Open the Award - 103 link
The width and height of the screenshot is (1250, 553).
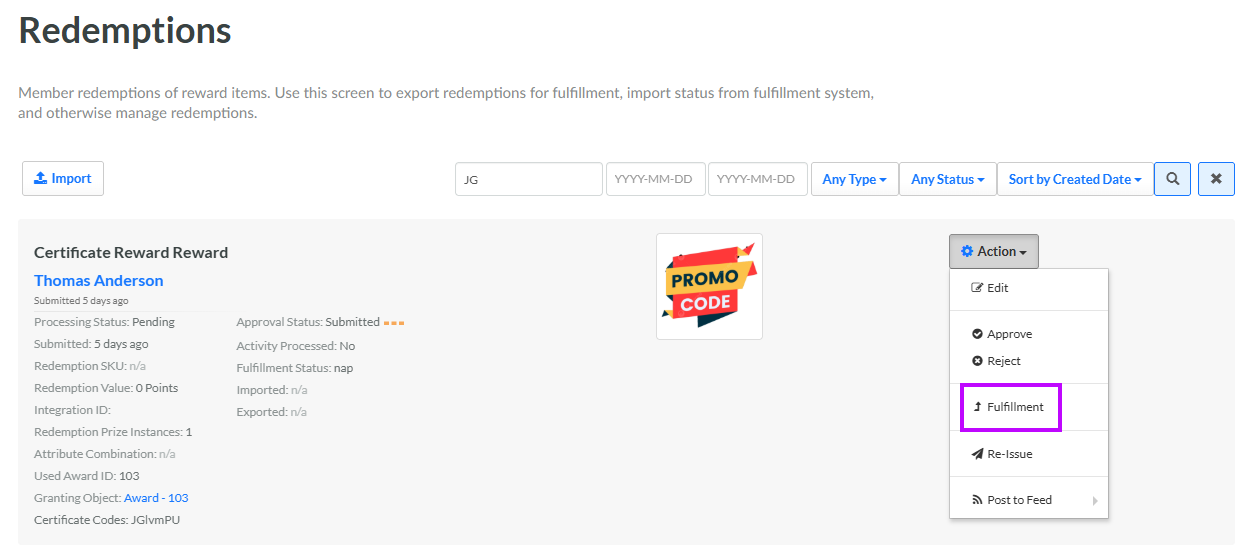click(x=156, y=498)
